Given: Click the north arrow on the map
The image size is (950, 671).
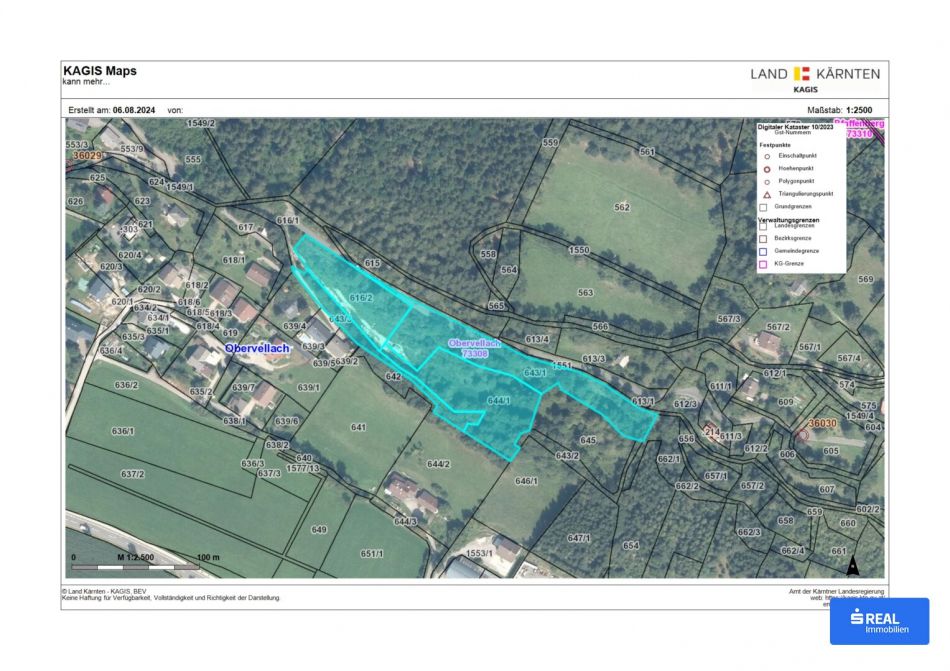Looking at the screenshot, I should click(852, 566).
